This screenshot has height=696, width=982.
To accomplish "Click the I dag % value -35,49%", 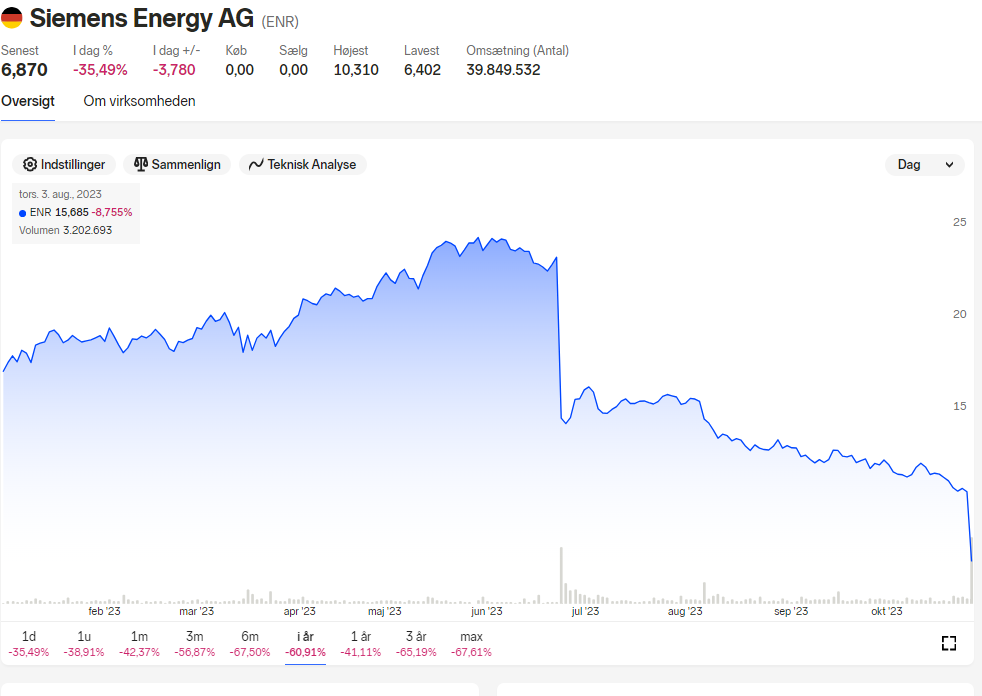I will tap(100, 70).
